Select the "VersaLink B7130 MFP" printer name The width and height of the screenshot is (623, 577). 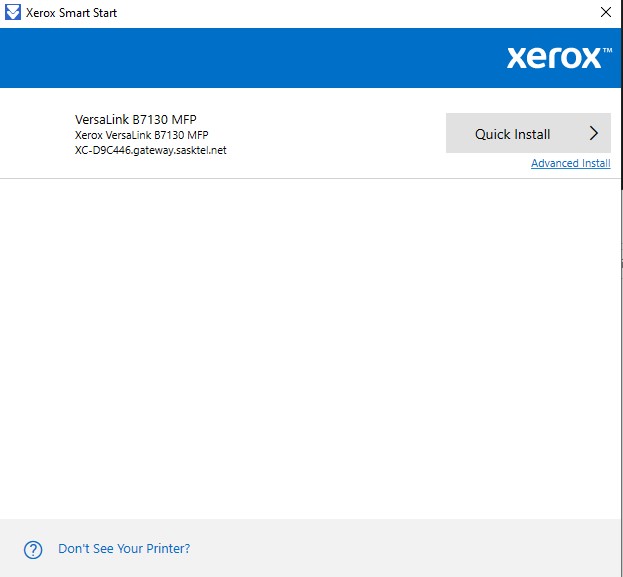[135, 120]
